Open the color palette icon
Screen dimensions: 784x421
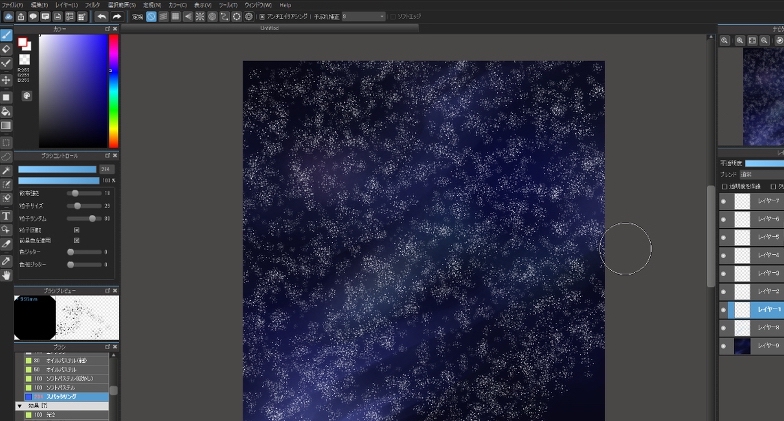tap(26, 96)
